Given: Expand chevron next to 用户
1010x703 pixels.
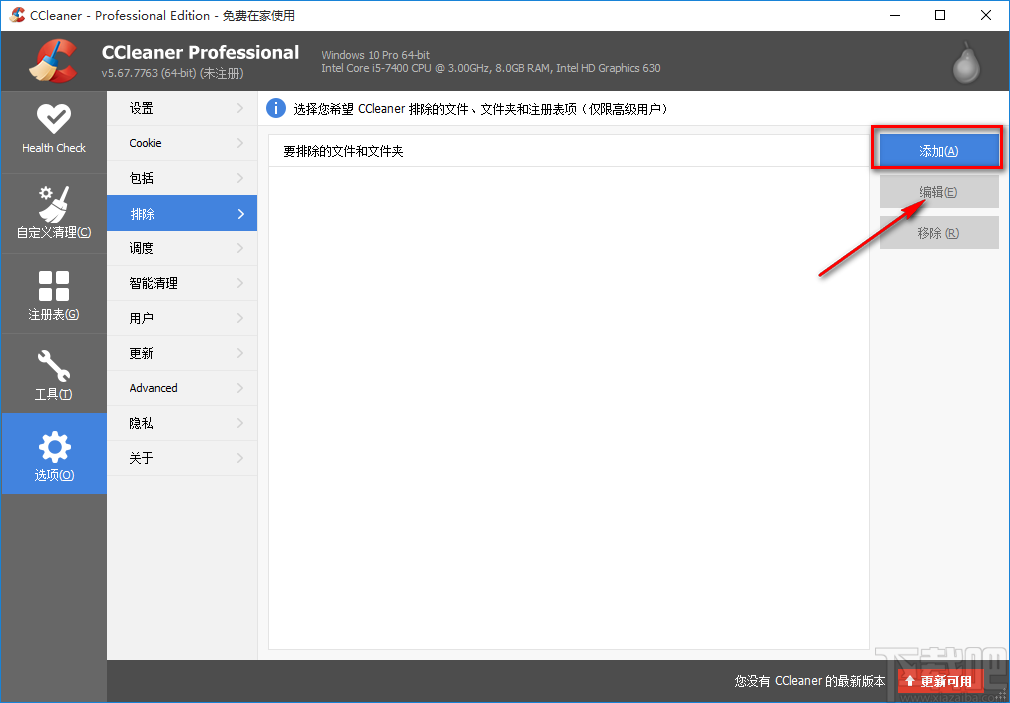Looking at the screenshot, I should 240,318.
